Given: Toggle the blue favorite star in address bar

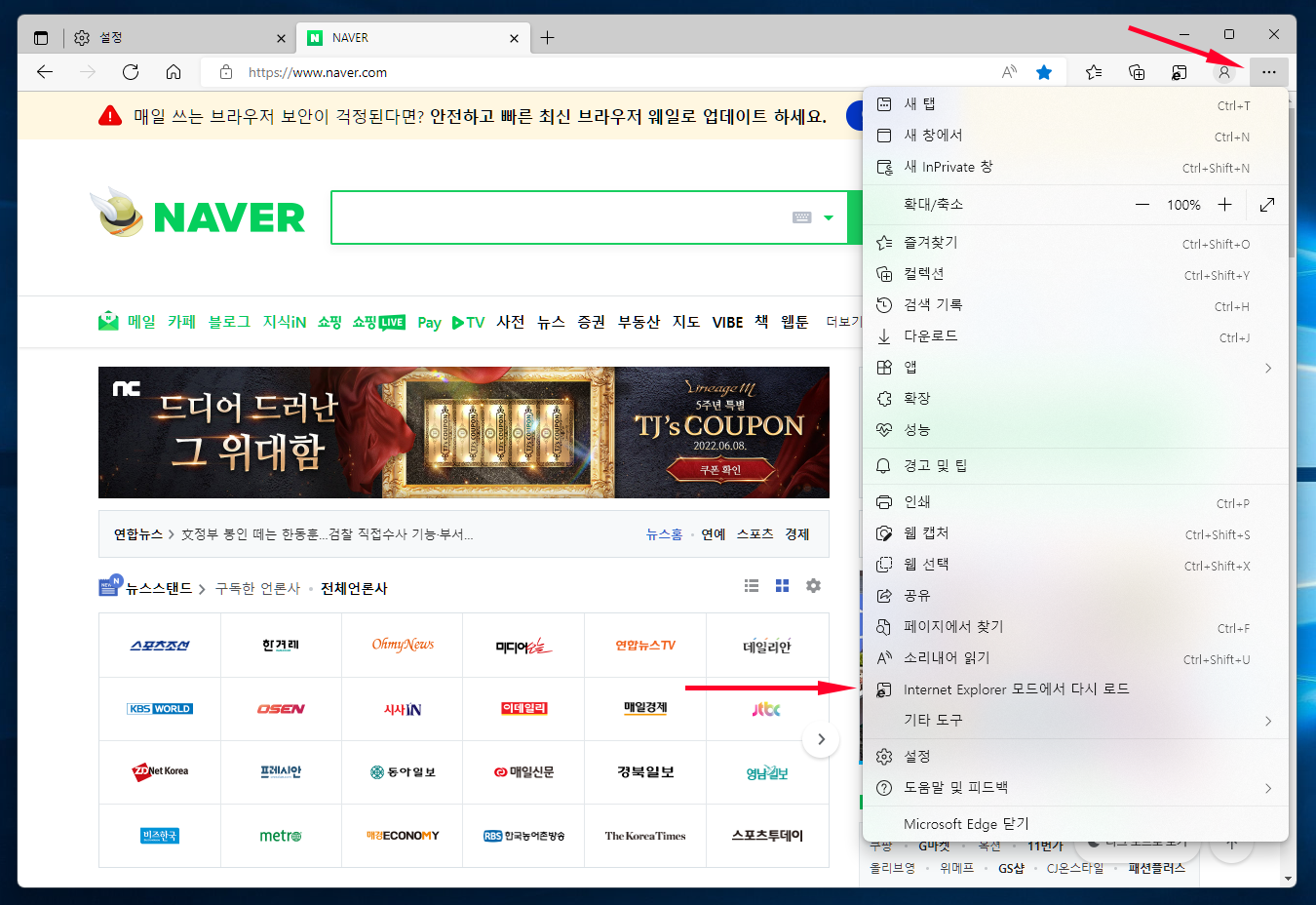Looking at the screenshot, I should [x=1044, y=72].
